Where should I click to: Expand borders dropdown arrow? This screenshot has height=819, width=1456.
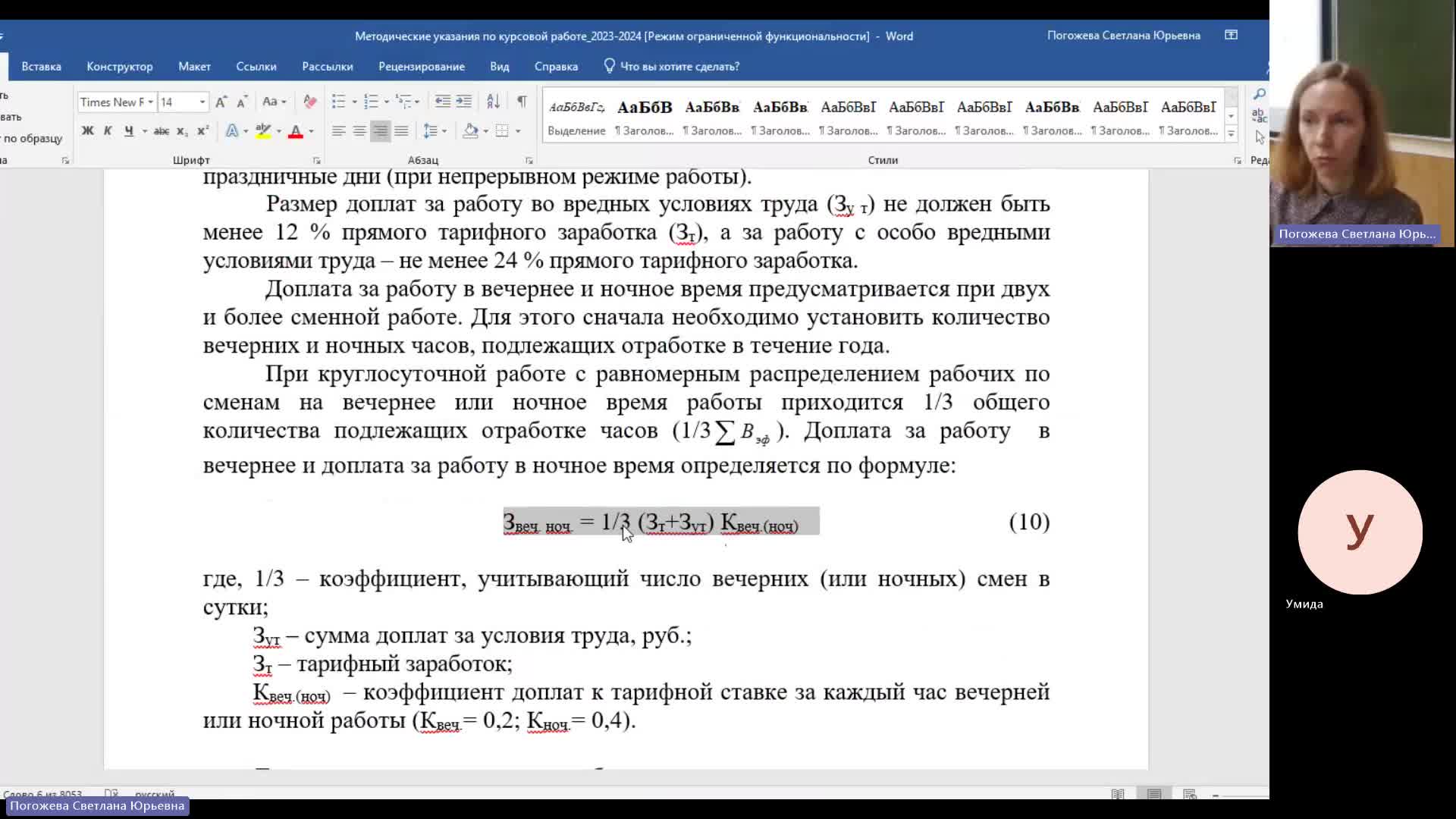518,131
